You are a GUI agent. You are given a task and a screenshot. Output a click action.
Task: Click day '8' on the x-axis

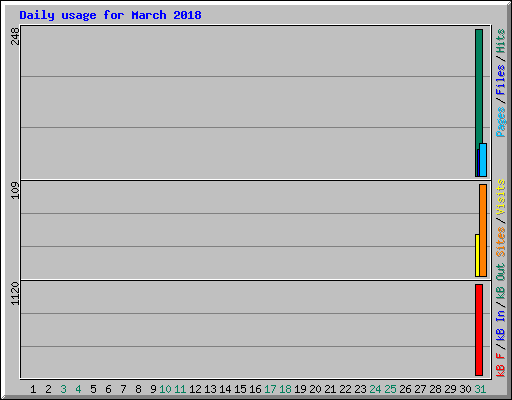click(x=138, y=389)
